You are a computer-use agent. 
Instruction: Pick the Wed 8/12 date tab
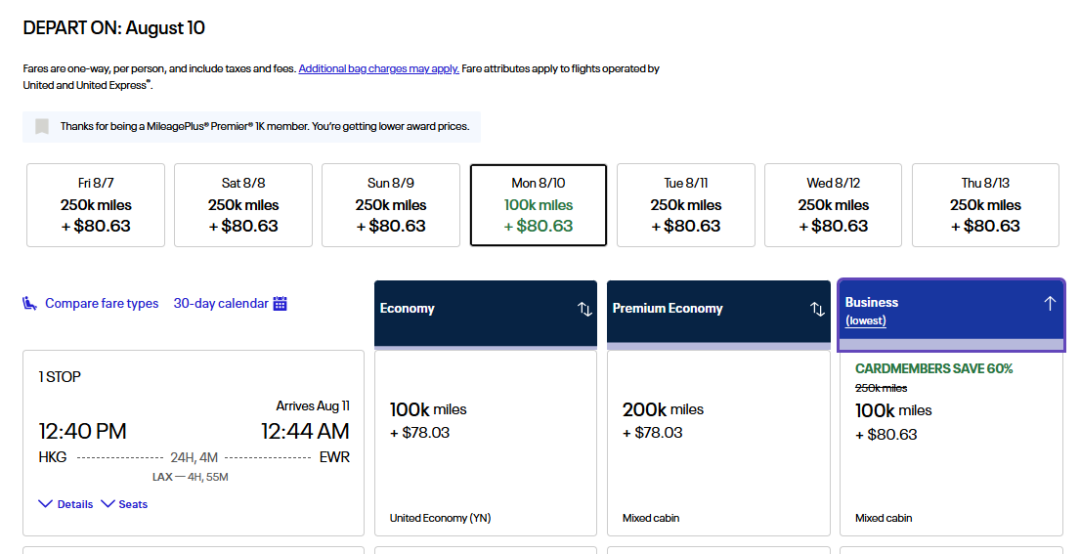coord(833,205)
